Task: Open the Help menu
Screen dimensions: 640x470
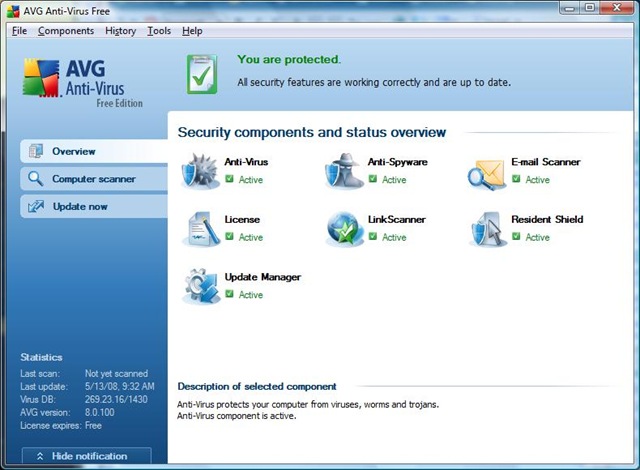Action: click(192, 31)
